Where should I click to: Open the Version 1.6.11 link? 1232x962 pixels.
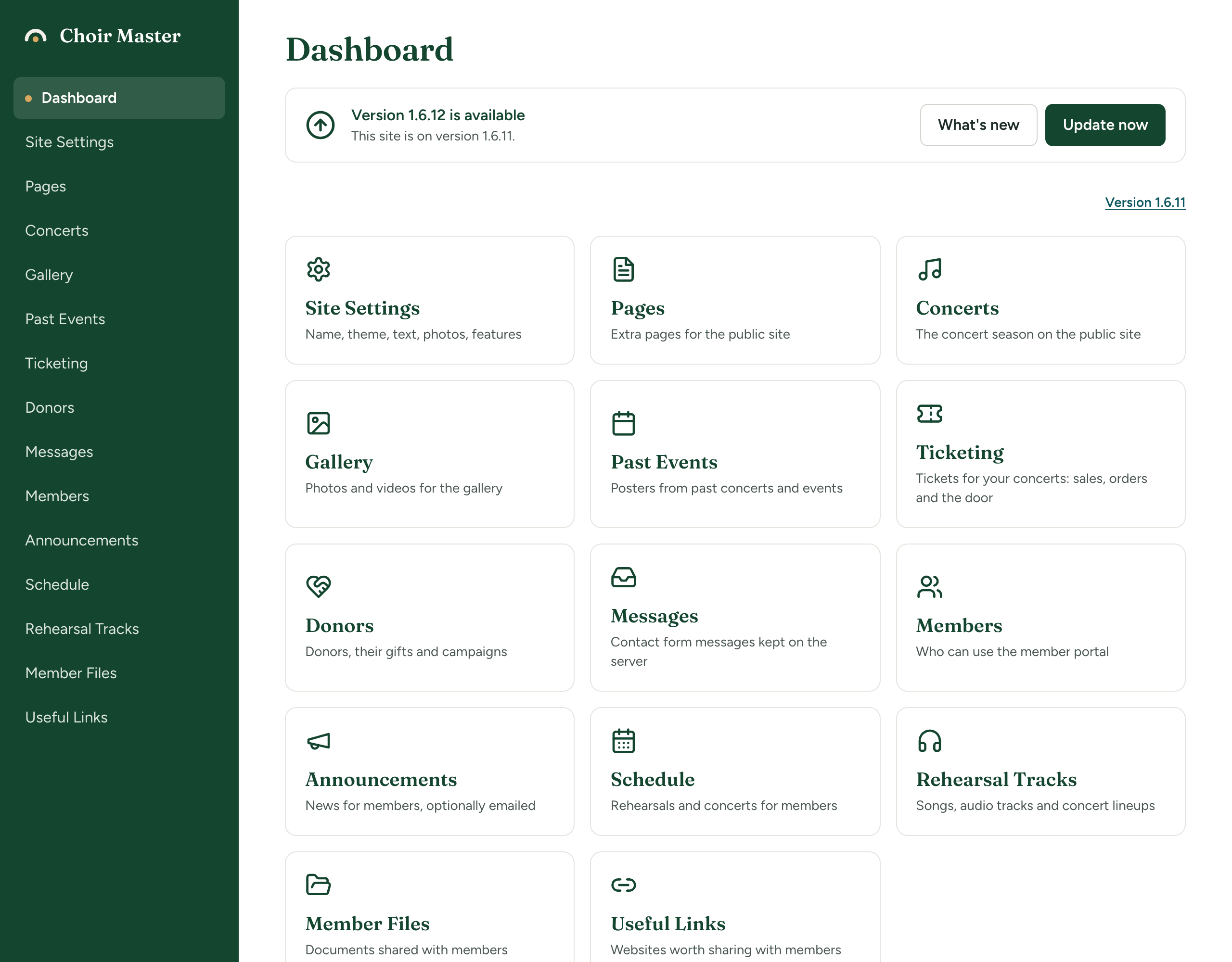1144,203
